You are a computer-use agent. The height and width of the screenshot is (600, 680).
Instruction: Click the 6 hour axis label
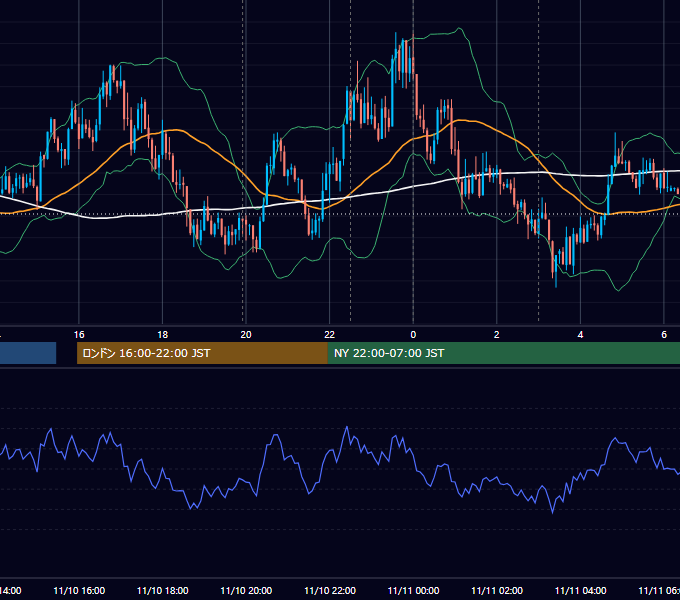point(664,335)
